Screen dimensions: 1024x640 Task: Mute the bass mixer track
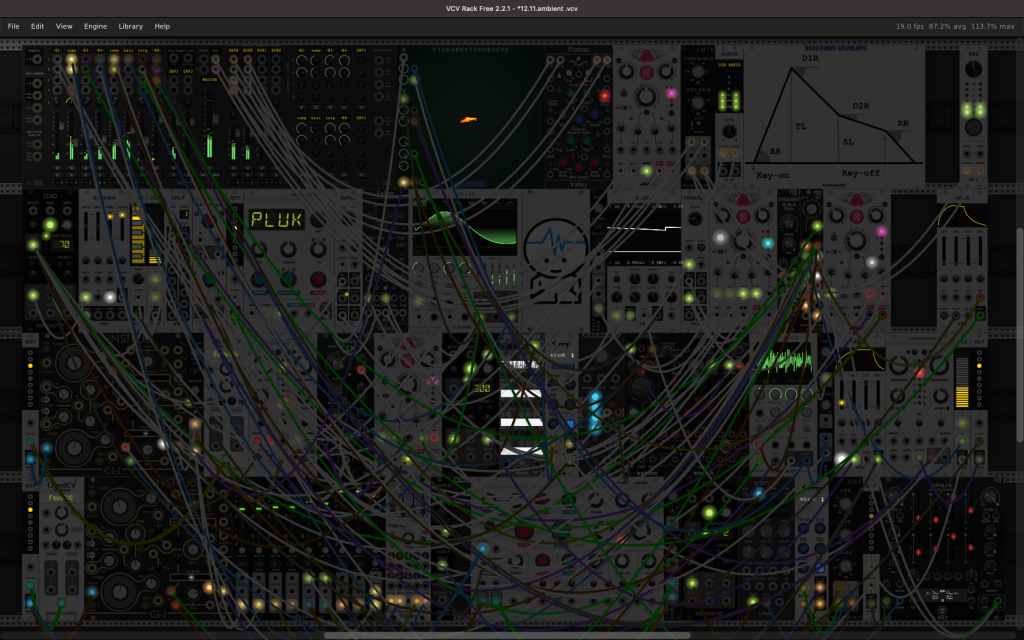(x=129, y=167)
